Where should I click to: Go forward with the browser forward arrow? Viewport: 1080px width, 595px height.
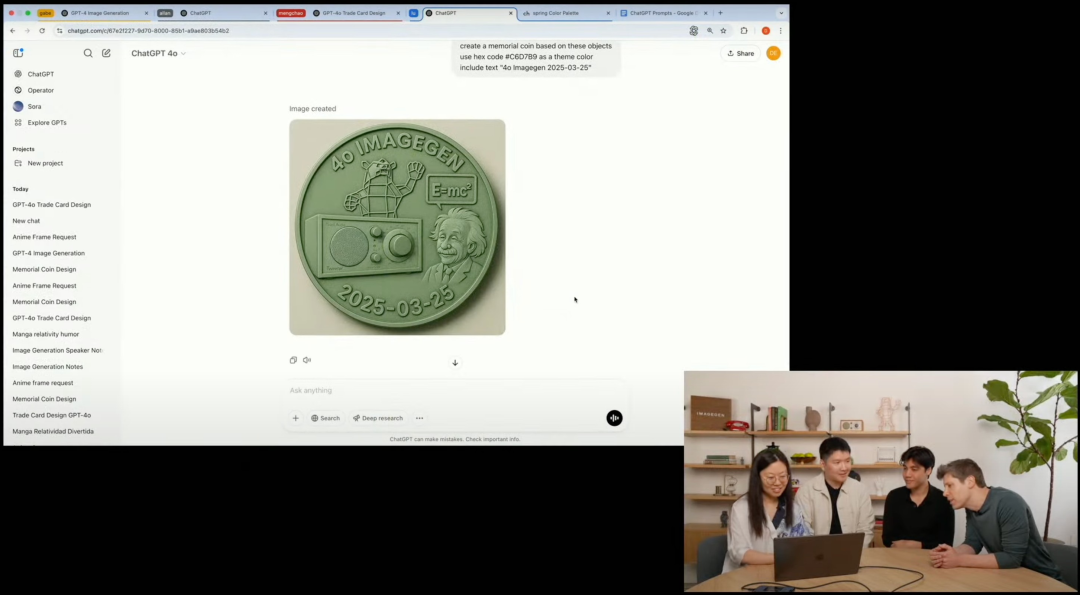[x=27, y=31]
